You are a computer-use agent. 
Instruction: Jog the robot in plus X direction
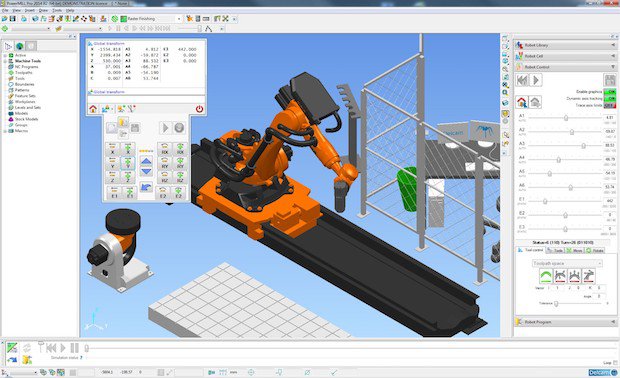(x=128, y=149)
